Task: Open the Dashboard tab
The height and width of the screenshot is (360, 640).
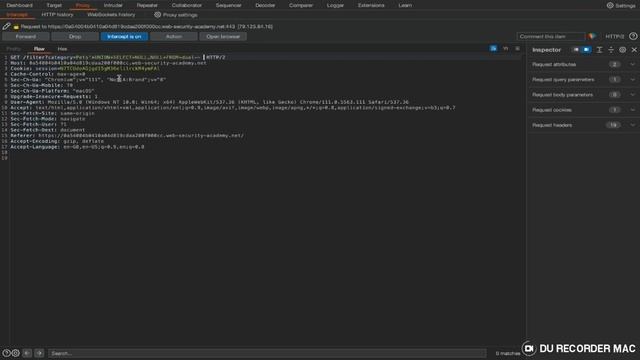Action: 20,5
